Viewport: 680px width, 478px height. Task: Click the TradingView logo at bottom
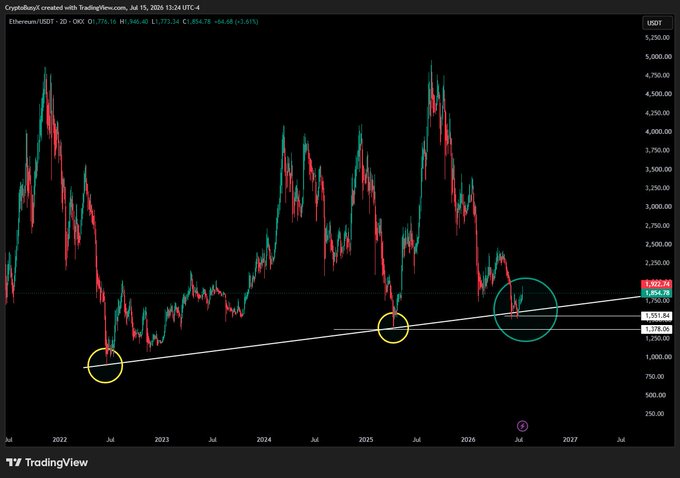point(47,462)
